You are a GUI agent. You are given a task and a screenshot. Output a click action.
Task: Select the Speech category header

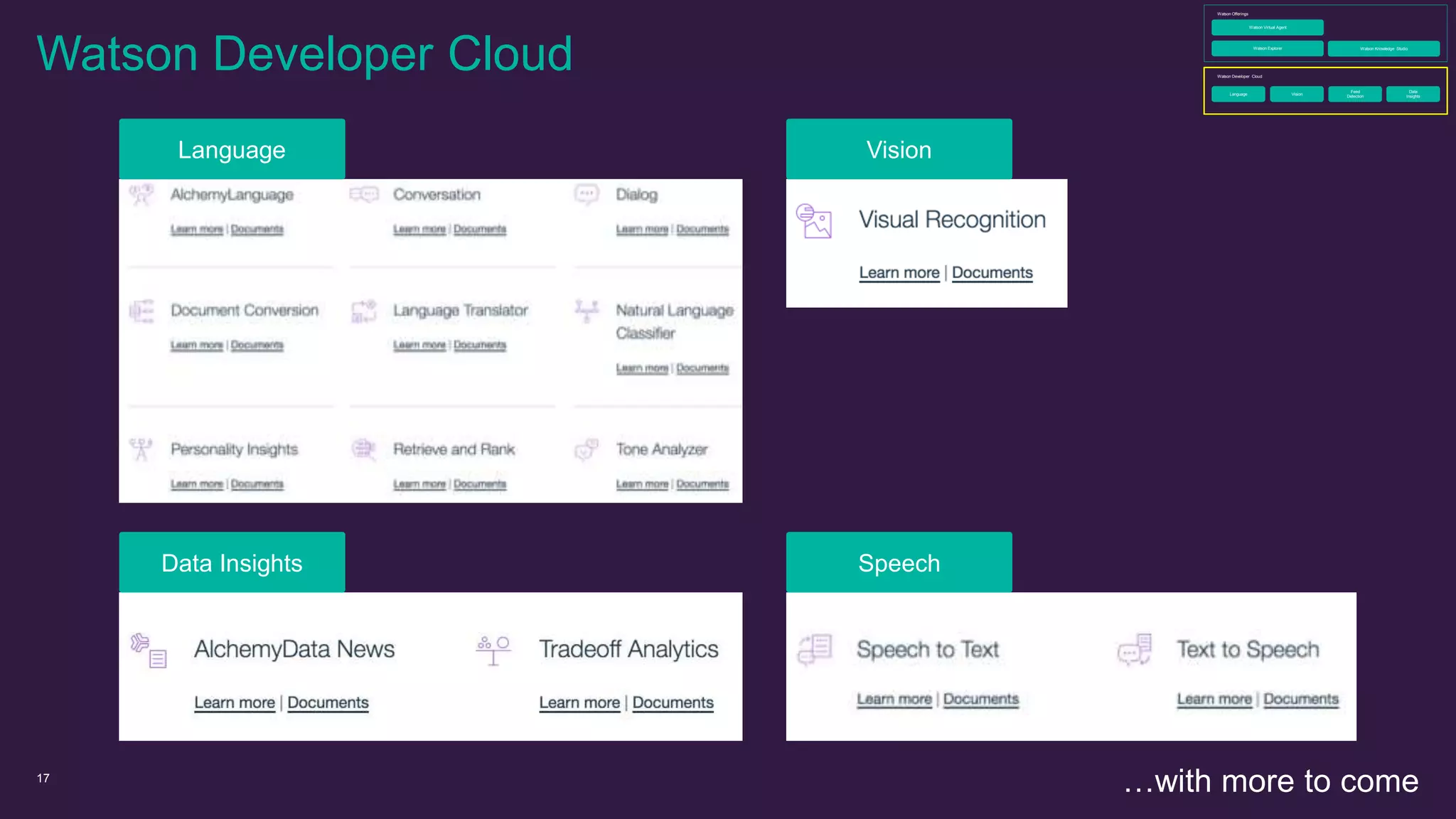click(899, 562)
